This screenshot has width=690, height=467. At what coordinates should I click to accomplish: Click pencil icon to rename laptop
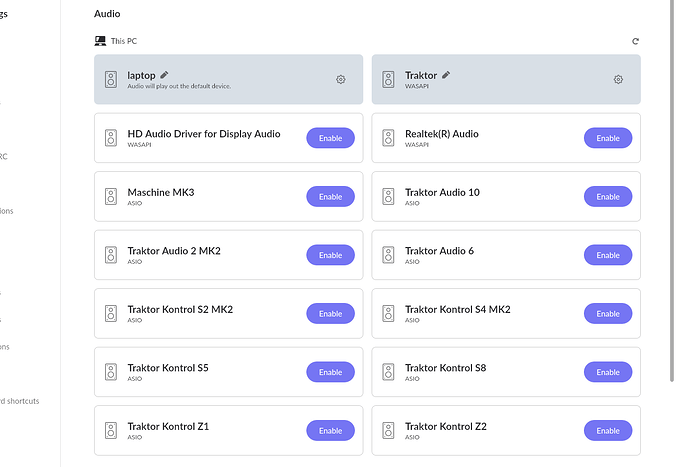click(x=165, y=75)
